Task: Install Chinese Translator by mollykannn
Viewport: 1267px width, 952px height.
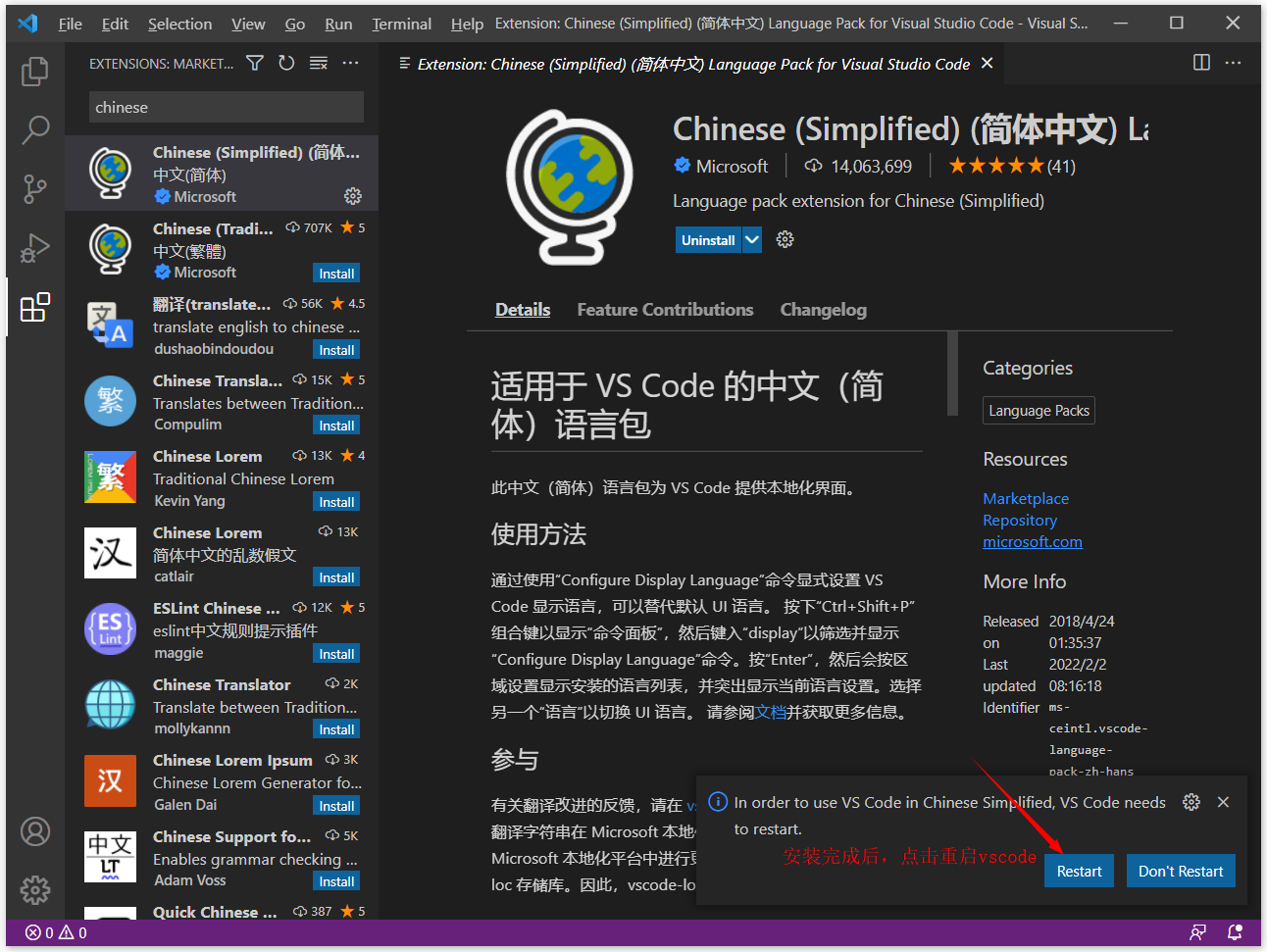Action: click(x=336, y=729)
